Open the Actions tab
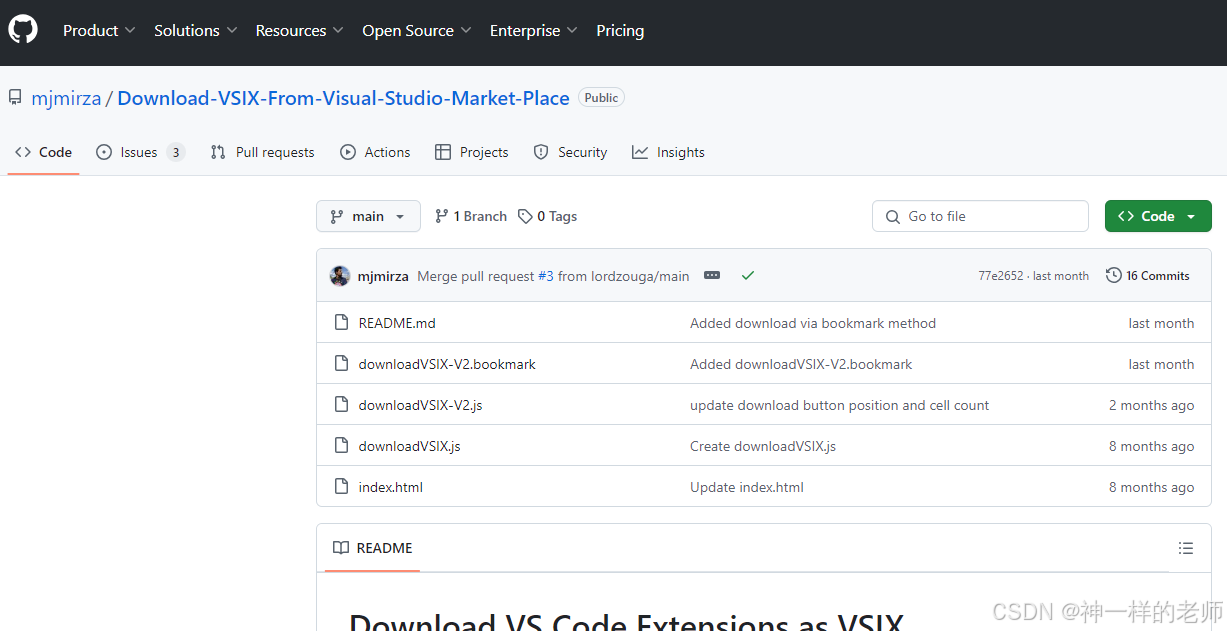Screen dimensions: 1227x631 375,152
